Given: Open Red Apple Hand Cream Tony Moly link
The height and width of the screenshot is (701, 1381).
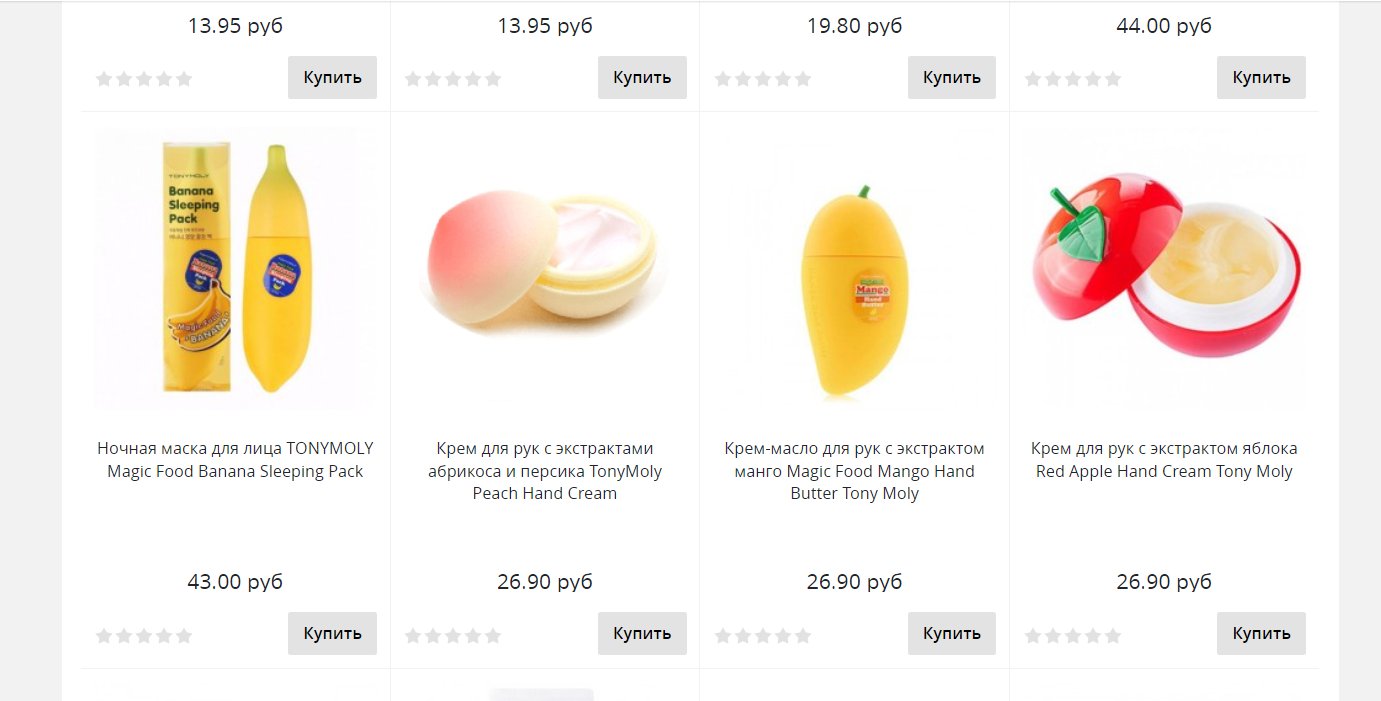Looking at the screenshot, I should (1164, 460).
